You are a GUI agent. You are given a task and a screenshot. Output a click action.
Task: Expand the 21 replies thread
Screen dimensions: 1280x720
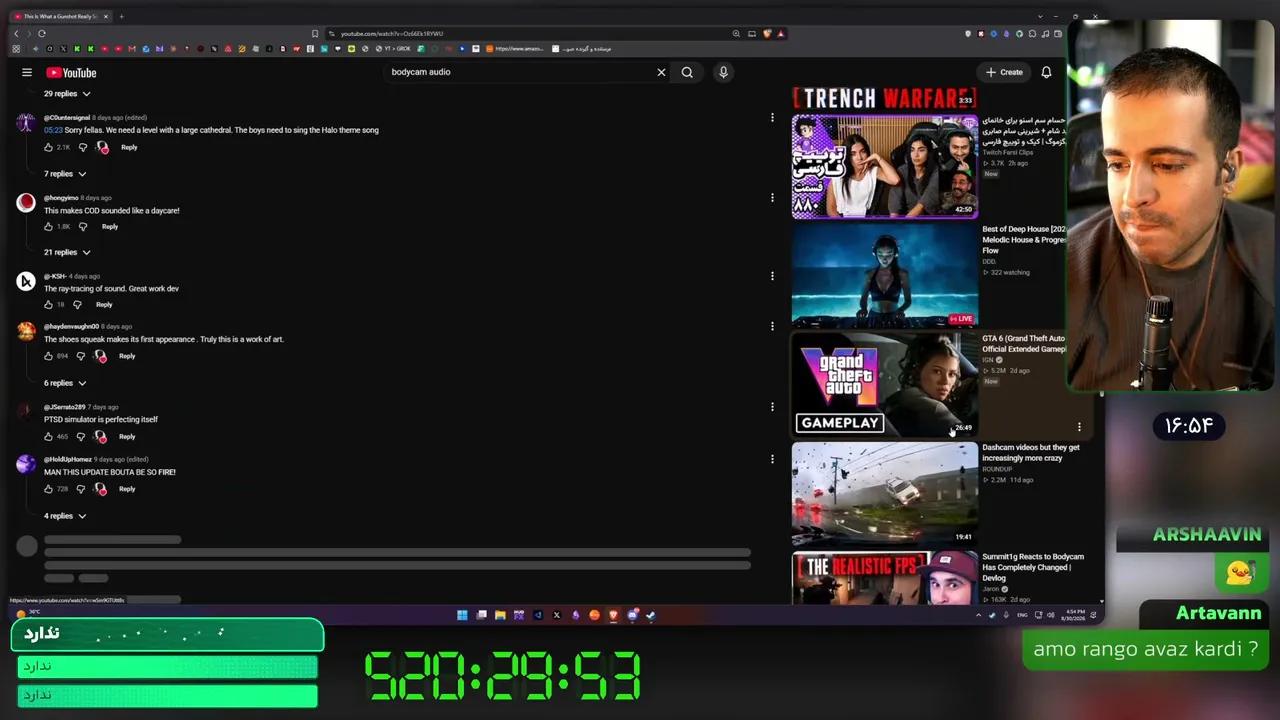click(67, 252)
